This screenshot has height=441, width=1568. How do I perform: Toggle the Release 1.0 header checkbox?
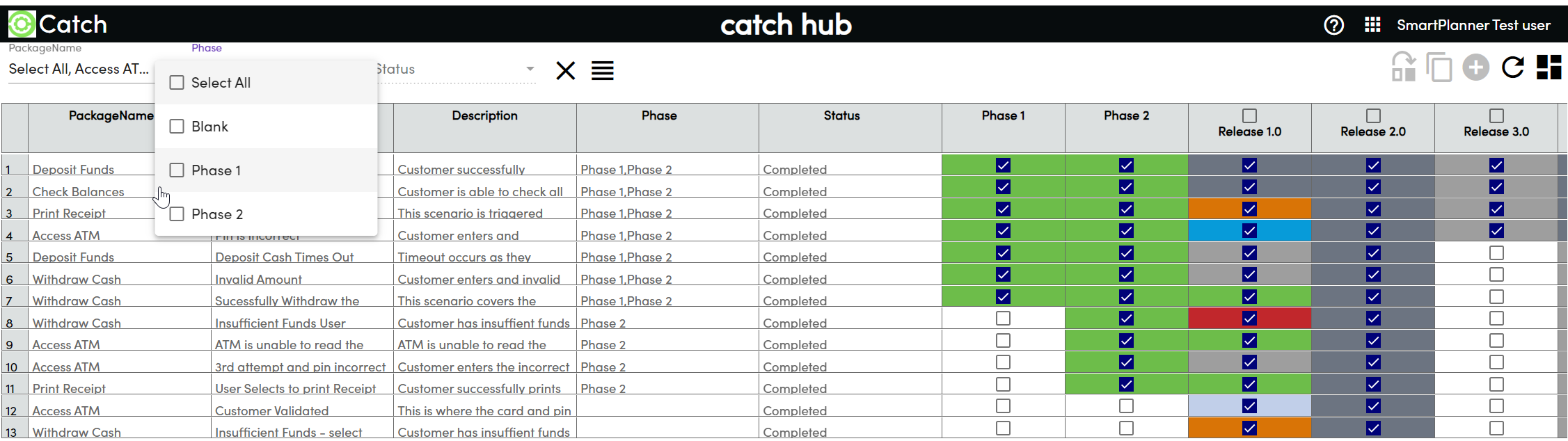point(1249,115)
